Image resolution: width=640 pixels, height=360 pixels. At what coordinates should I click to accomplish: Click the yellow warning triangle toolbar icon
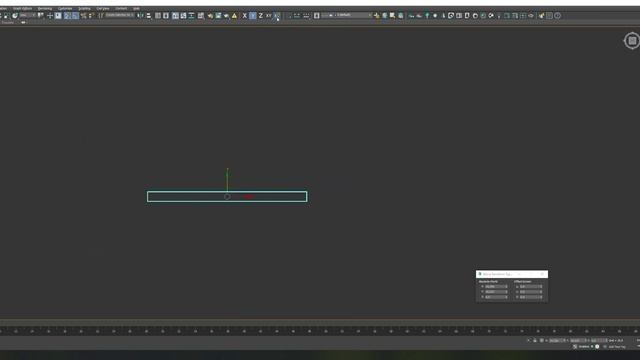point(234,16)
